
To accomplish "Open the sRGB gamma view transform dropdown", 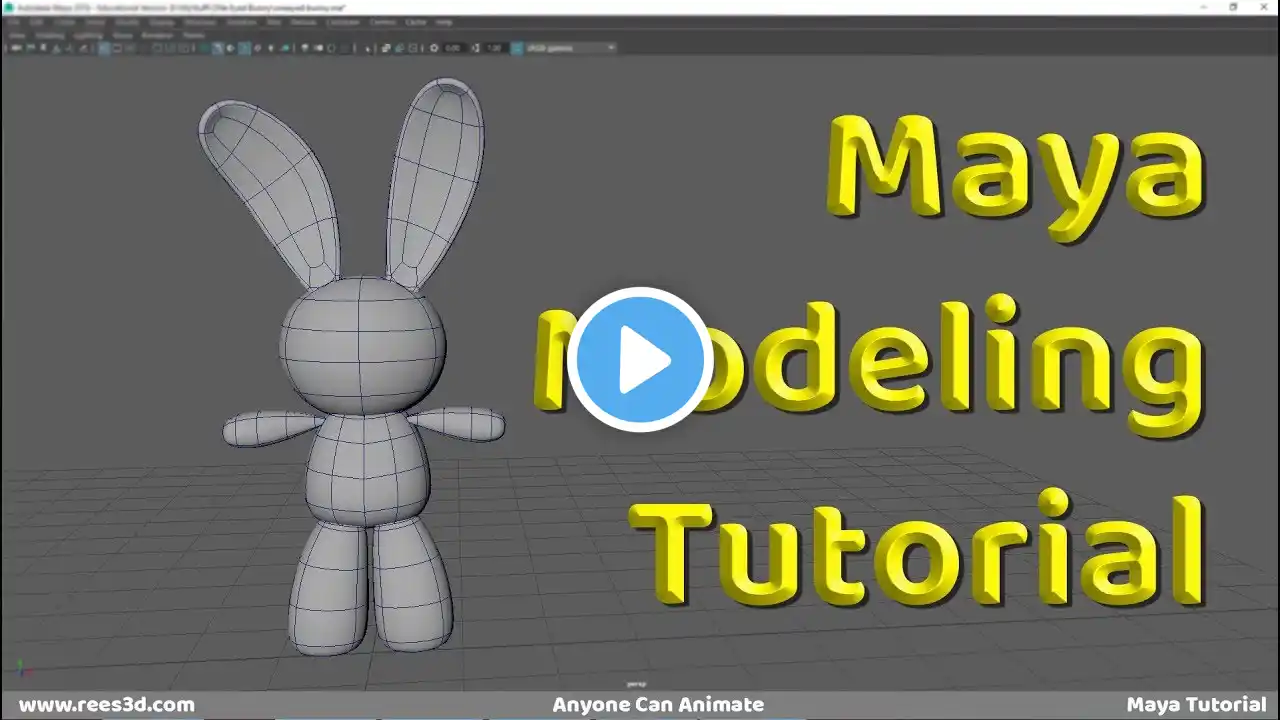I will coord(570,47).
